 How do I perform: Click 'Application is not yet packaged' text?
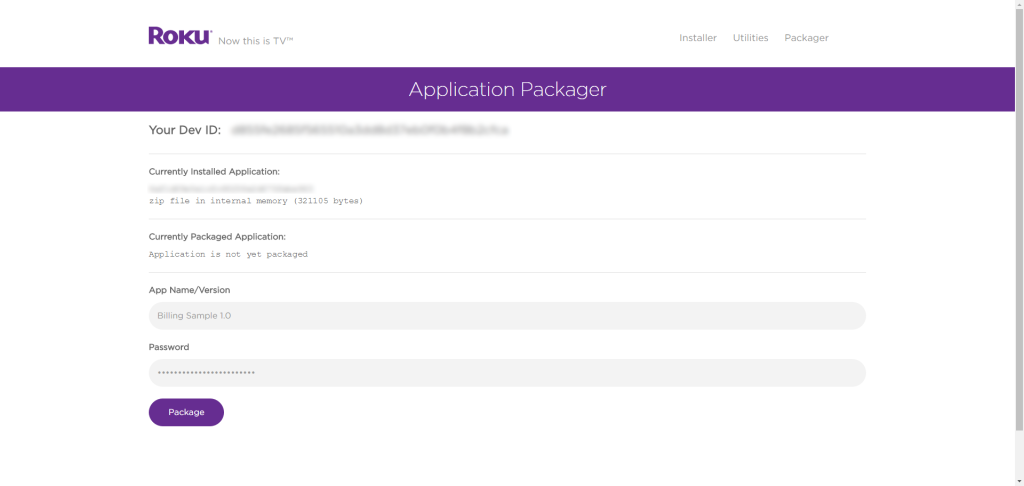tap(228, 254)
